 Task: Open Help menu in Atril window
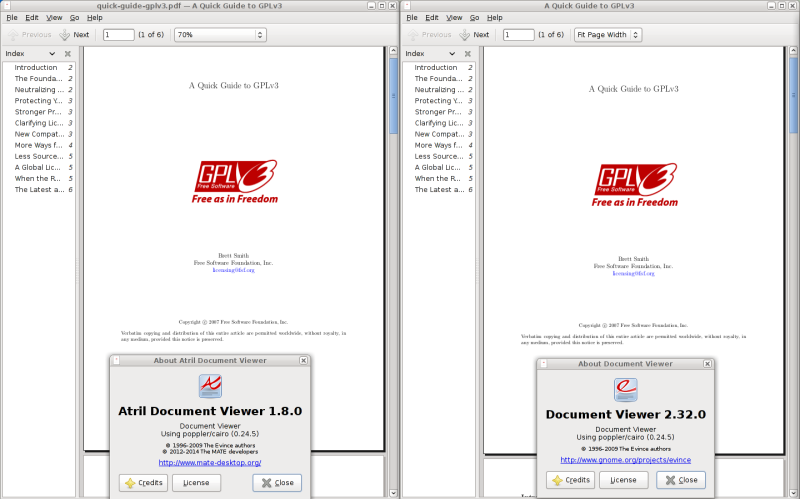point(94,17)
